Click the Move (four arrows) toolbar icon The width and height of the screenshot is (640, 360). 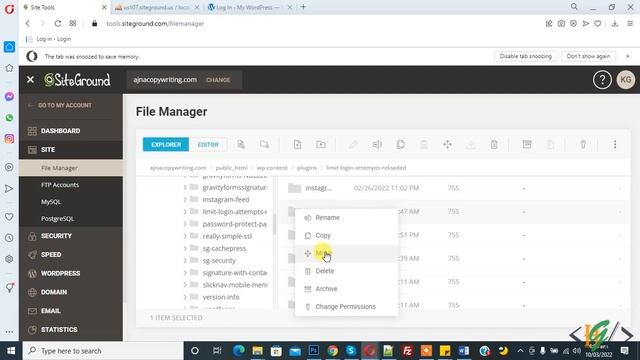447,144
